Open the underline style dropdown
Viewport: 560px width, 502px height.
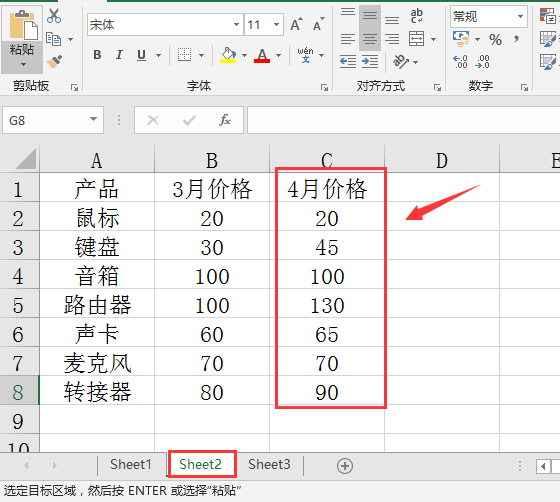point(158,55)
